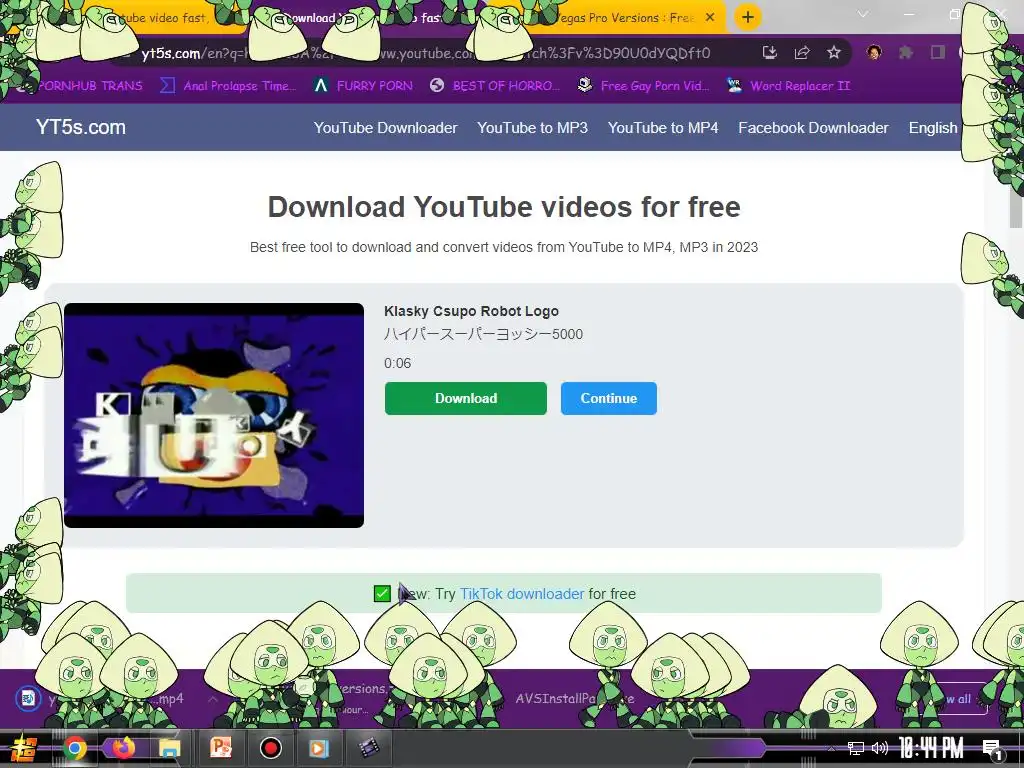
Task: Open the Windows Start button
Action: pos(25,748)
